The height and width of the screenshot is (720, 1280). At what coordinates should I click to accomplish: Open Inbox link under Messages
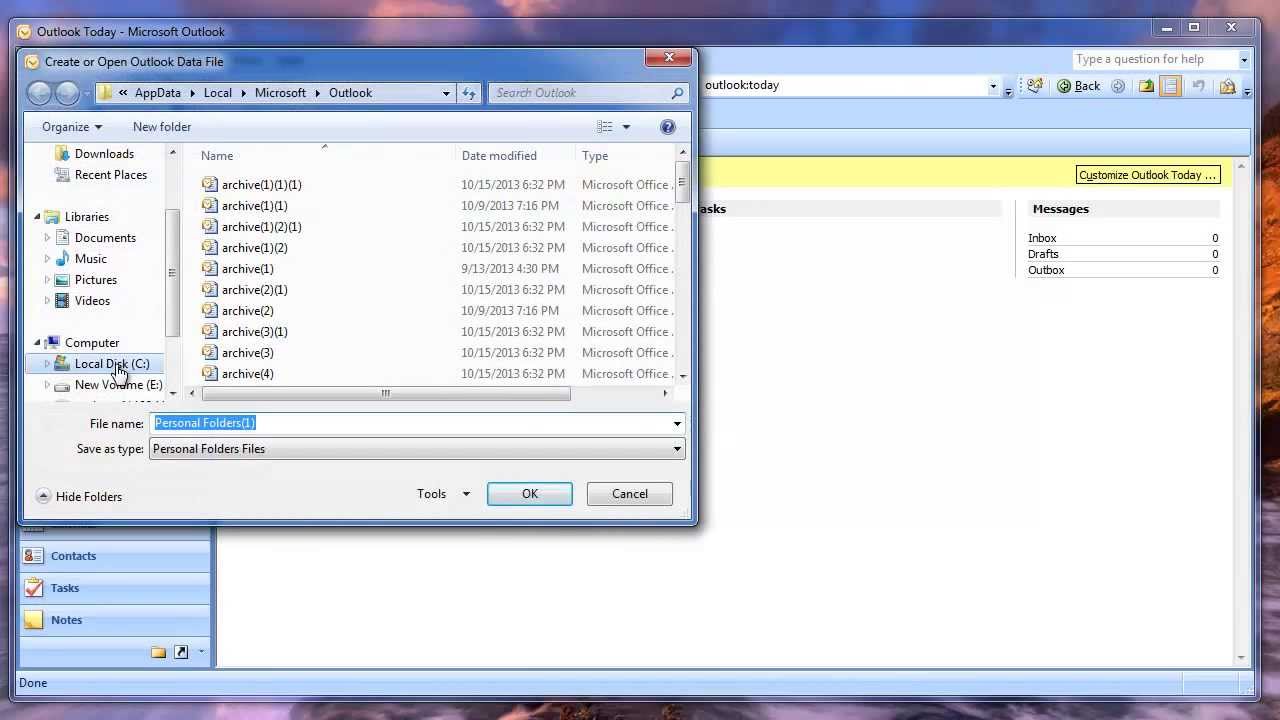pos(1042,238)
